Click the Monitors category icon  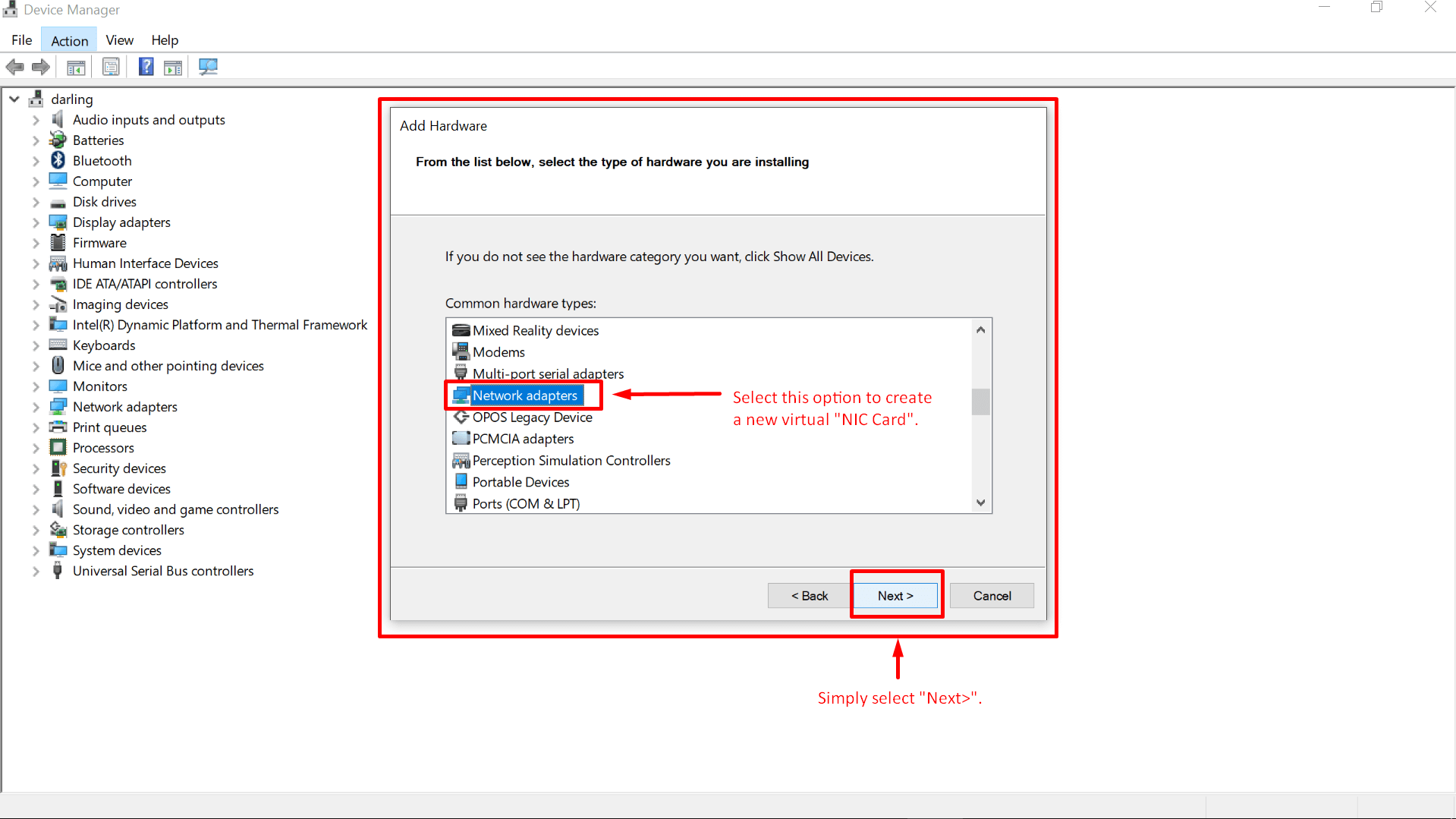click(58, 386)
